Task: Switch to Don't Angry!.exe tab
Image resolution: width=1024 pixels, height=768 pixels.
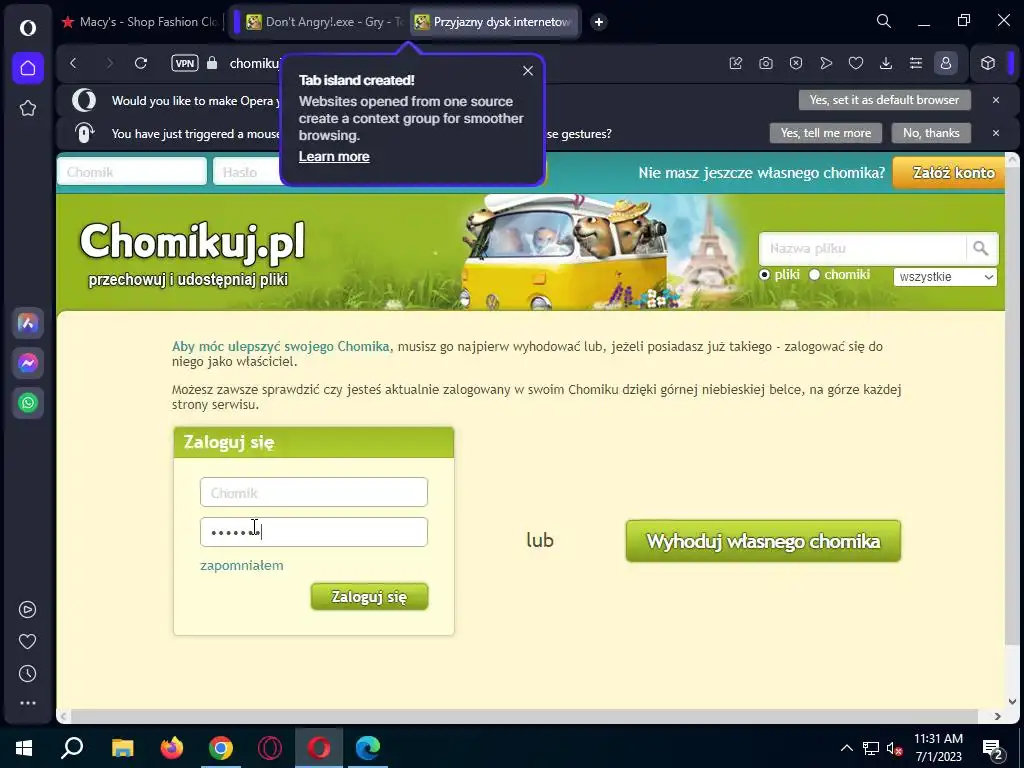Action: click(x=325, y=22)
